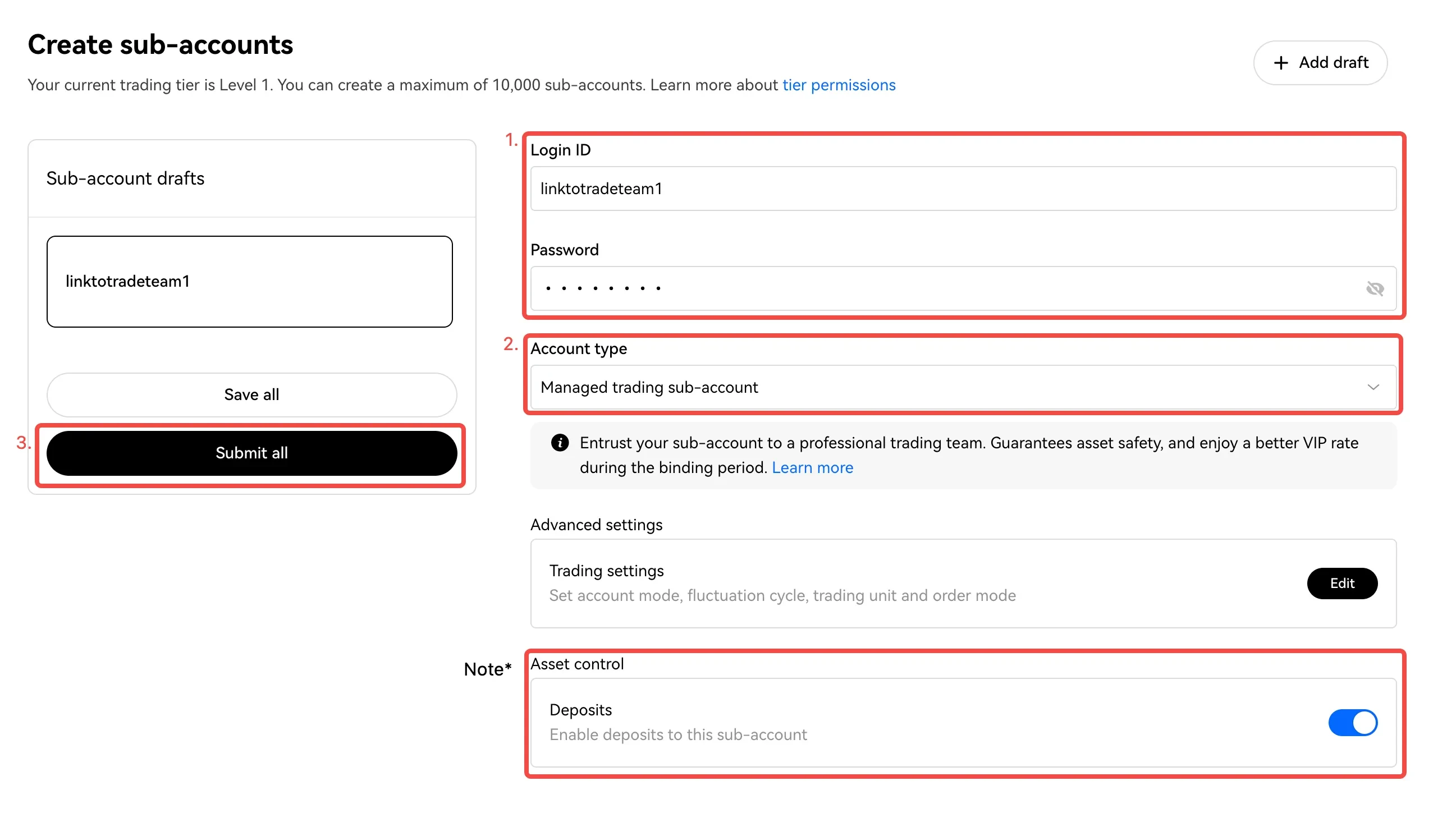Click the plus icon in Add draft
Screen dimensions: 1456x836
1280,63
